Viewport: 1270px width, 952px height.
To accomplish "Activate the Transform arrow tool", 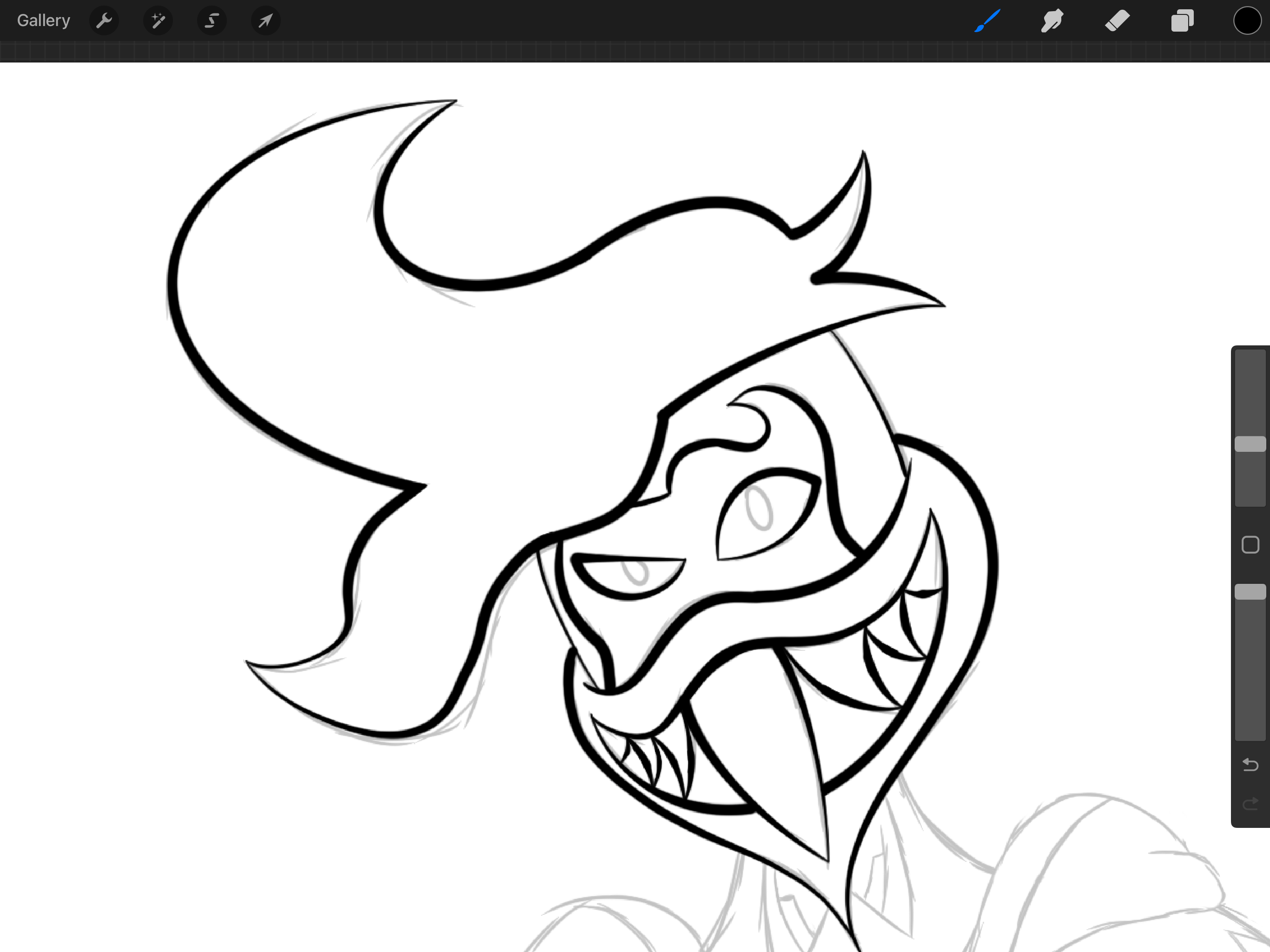I will tap(265, 21).
